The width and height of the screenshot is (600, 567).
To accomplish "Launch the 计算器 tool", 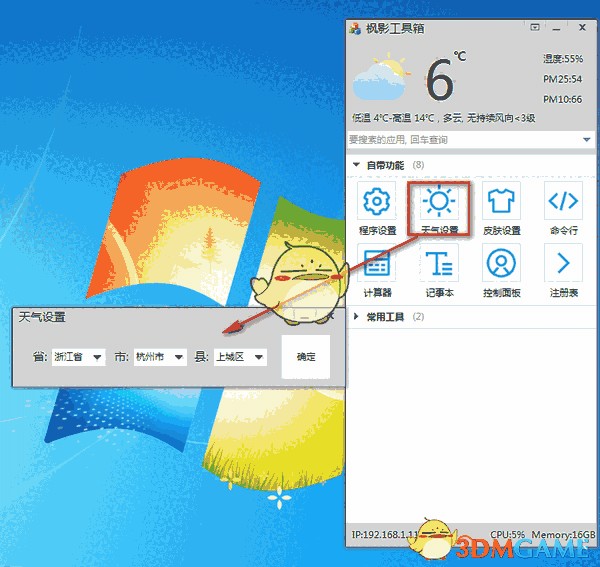I will point(377,263).
